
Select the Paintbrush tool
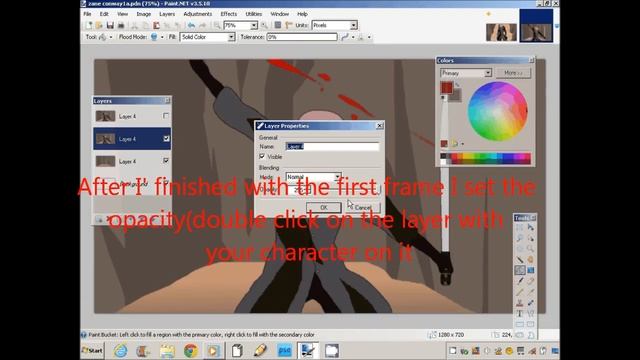520,281
